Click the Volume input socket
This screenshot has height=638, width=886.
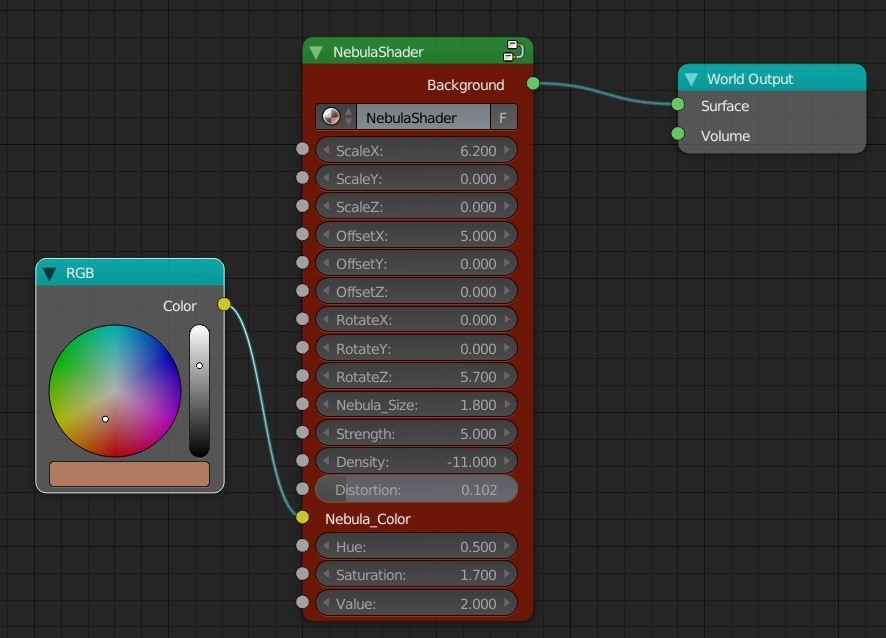click(678, 134)
